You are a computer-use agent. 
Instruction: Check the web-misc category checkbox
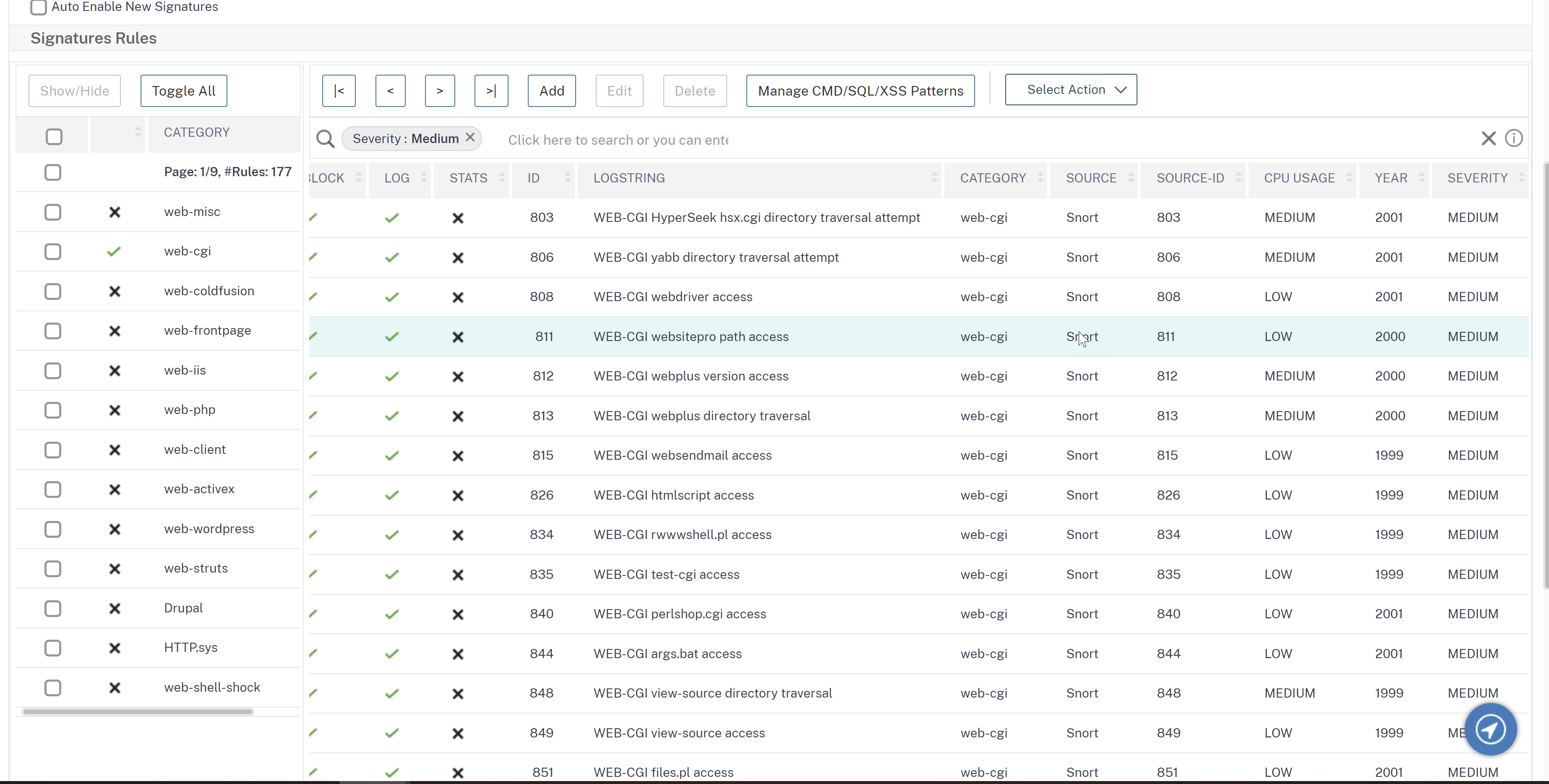[53, 212]
